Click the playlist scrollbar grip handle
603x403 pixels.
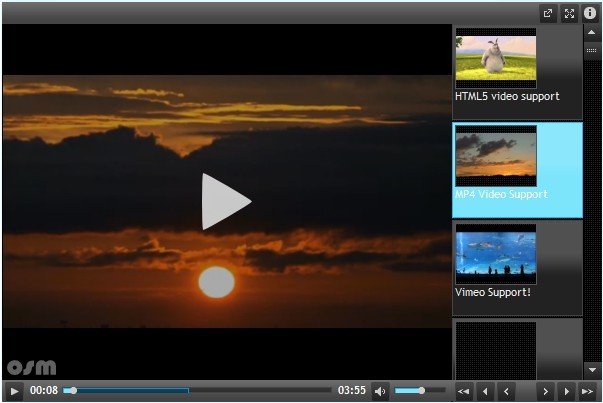tap(591, 51)
